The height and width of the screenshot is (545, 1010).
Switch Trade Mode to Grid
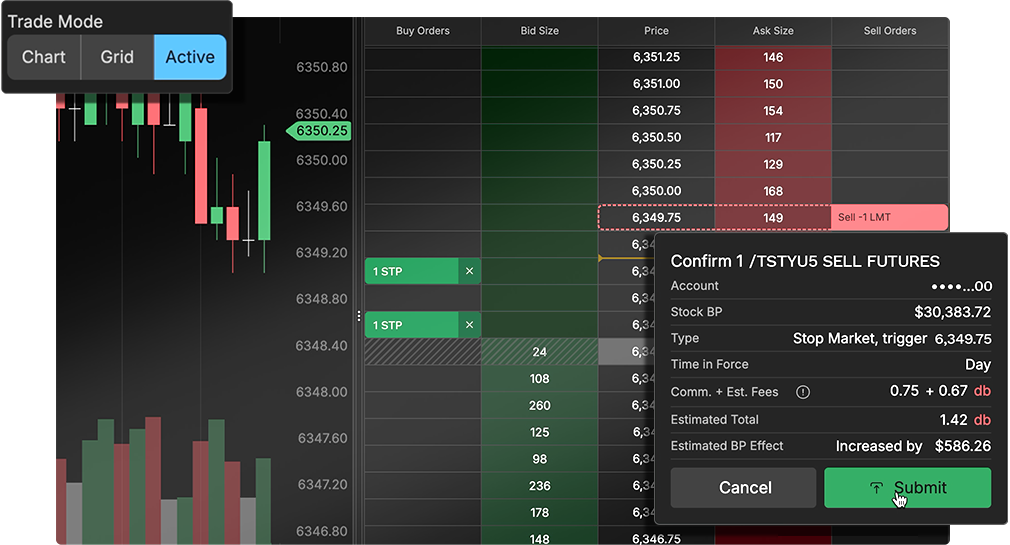coord(117,57)
